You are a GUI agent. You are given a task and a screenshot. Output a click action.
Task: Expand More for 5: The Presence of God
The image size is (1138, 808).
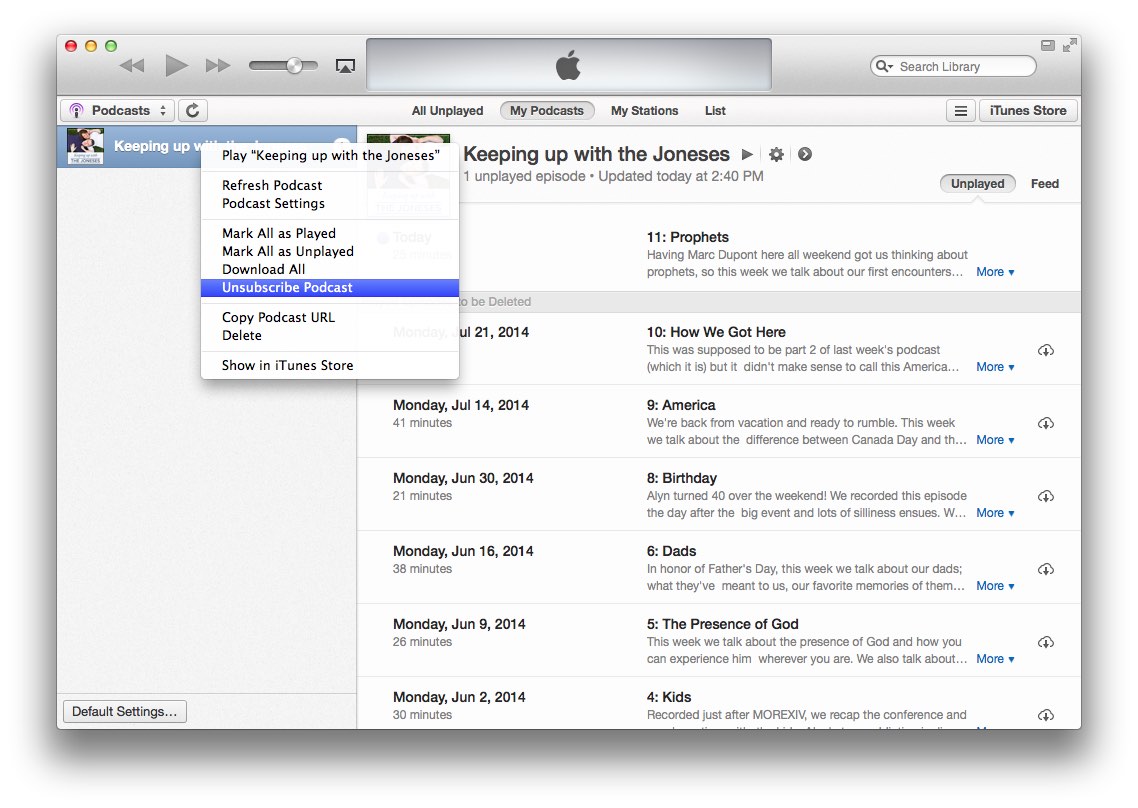click(x=995, y=658)
